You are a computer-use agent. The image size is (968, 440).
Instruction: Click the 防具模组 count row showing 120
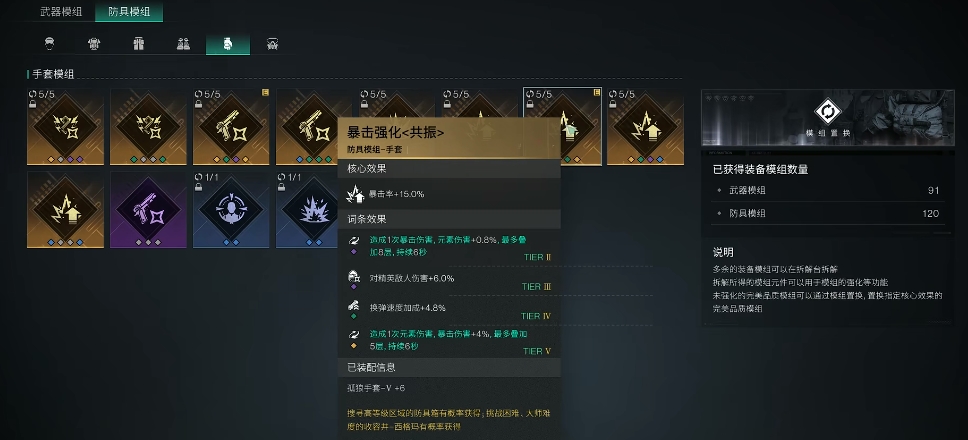pos(827,214)
